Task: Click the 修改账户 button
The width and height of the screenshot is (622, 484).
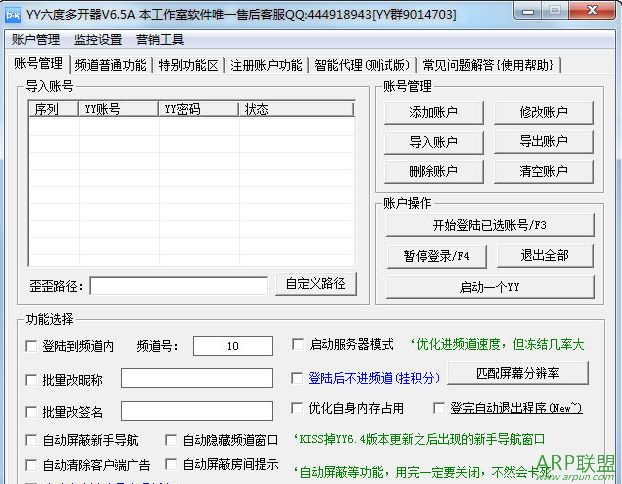Action: [x=543, y=113]
